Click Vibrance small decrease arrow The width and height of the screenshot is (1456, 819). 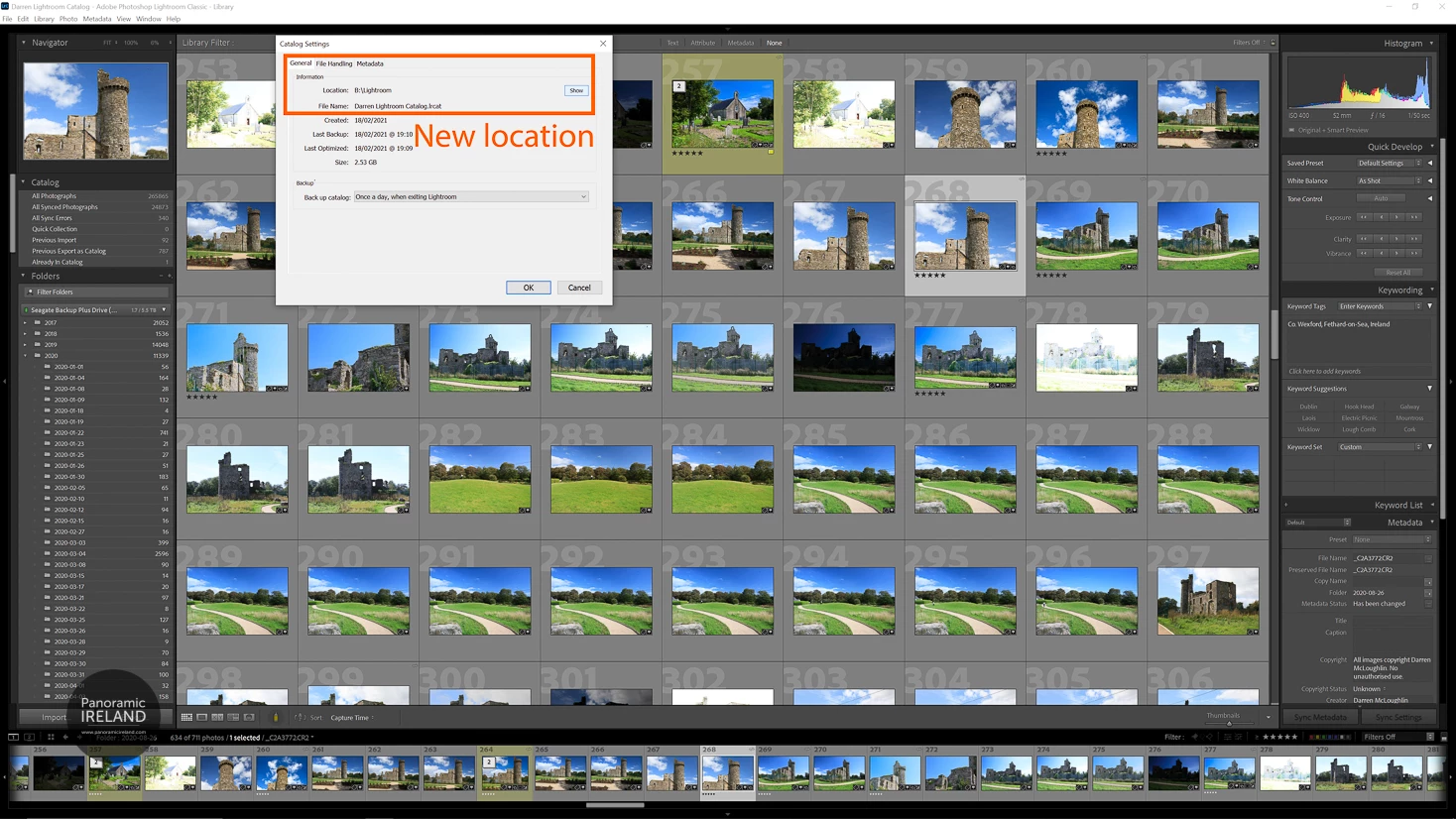1382,253
